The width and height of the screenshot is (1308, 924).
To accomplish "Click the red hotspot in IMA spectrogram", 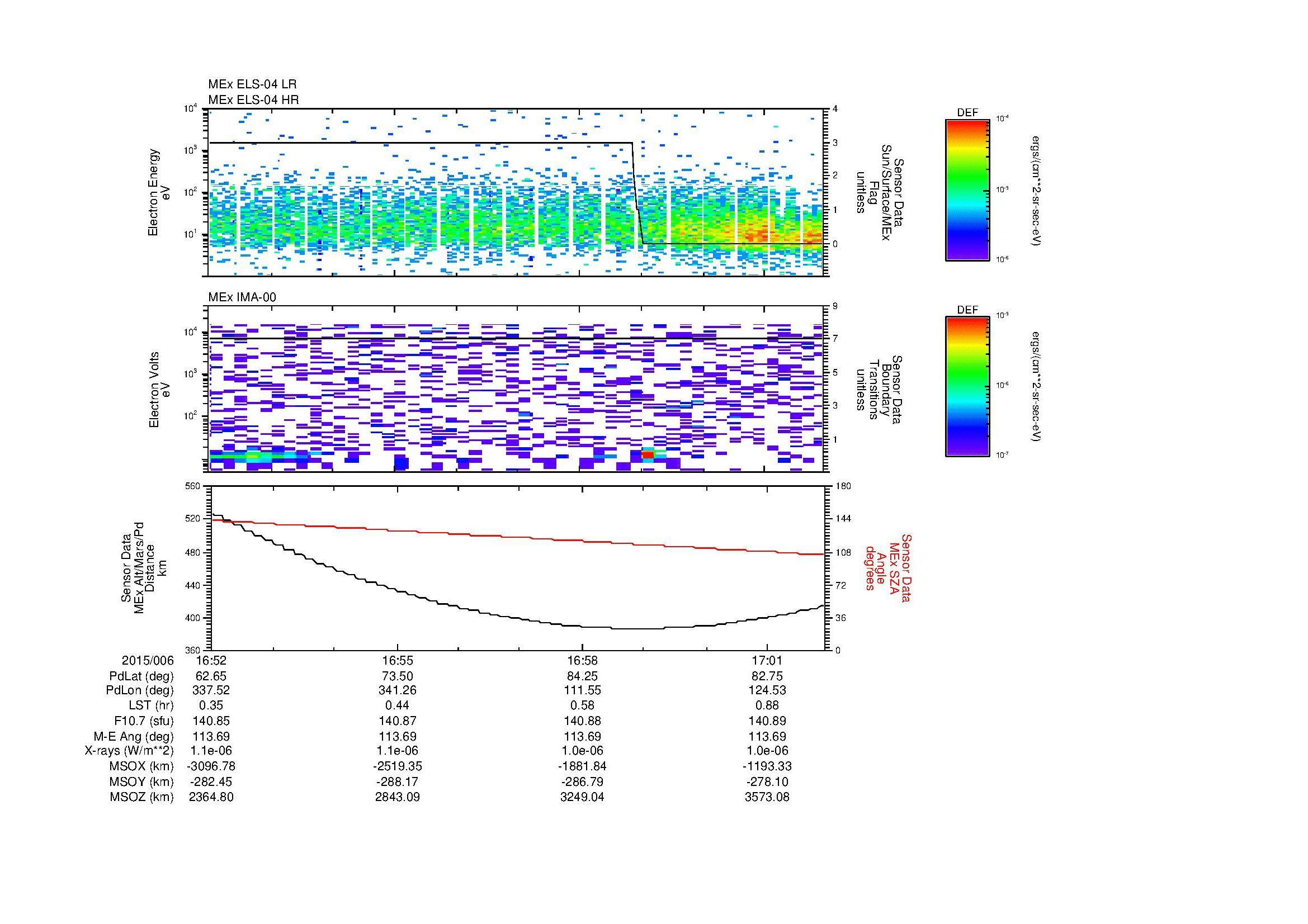I will click(648, 454).
